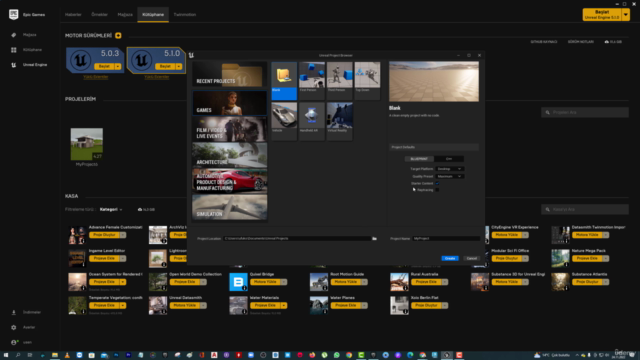Click the Epic Games logo
The image size is (640, 360).
point(13,15)
